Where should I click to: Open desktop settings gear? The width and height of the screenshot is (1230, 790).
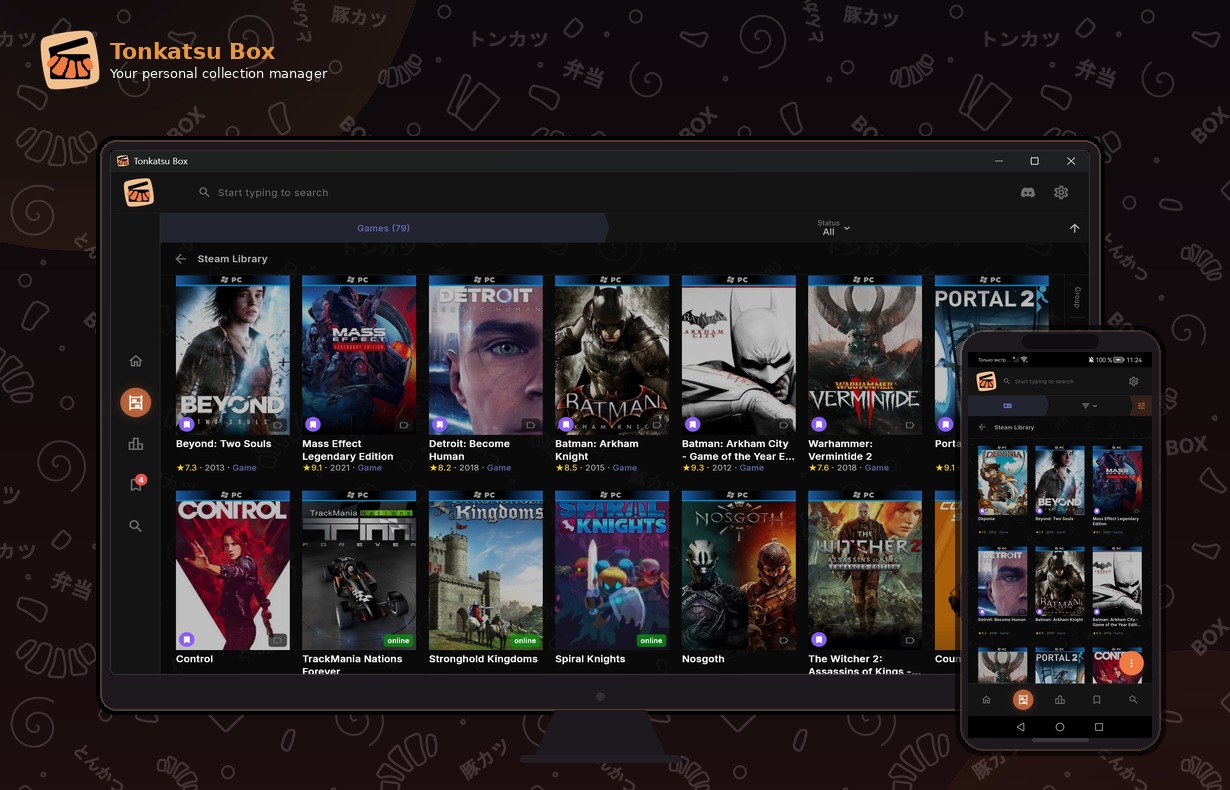coord(1061,193)
